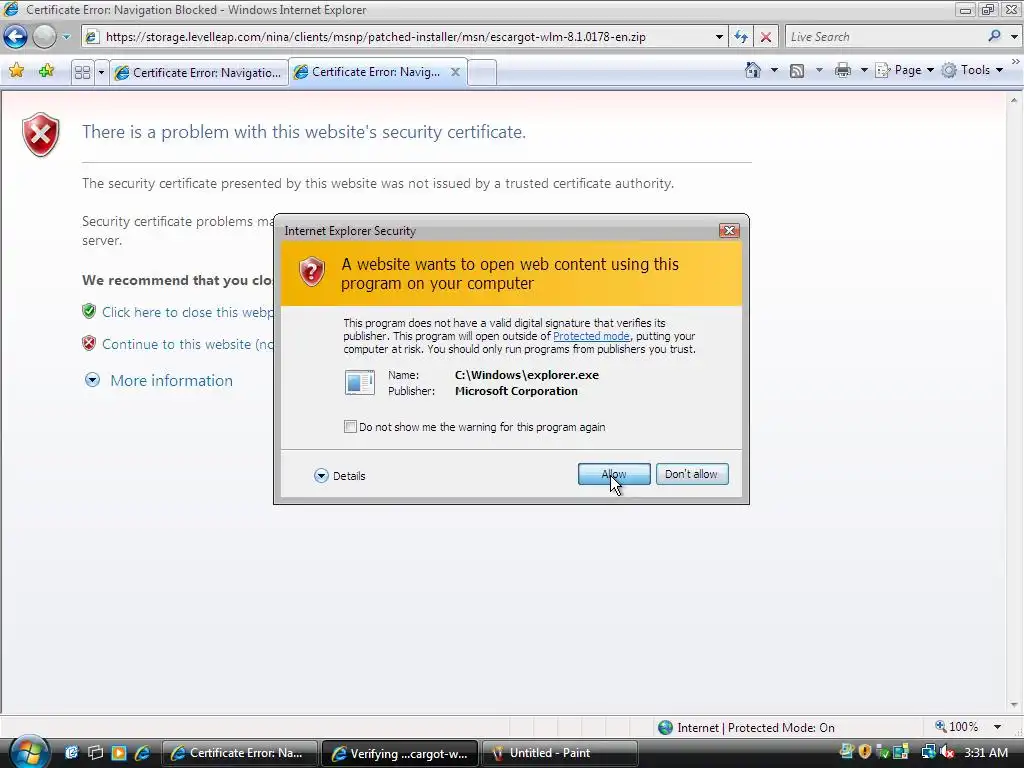Click the Show Desktop quick launch icon
Viewport: 1024px width, 768px height.
[x=71, y=753]
